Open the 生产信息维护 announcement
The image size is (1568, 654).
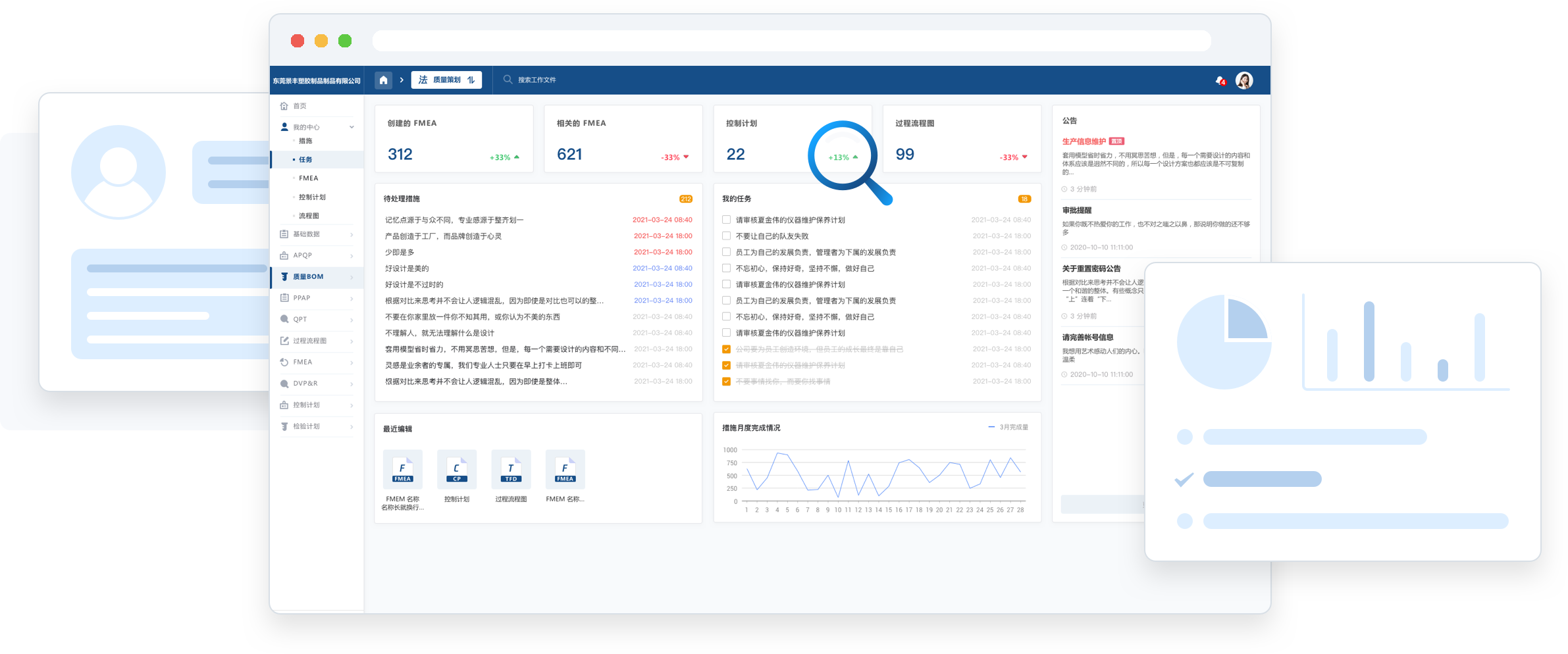coord(1084,141)
